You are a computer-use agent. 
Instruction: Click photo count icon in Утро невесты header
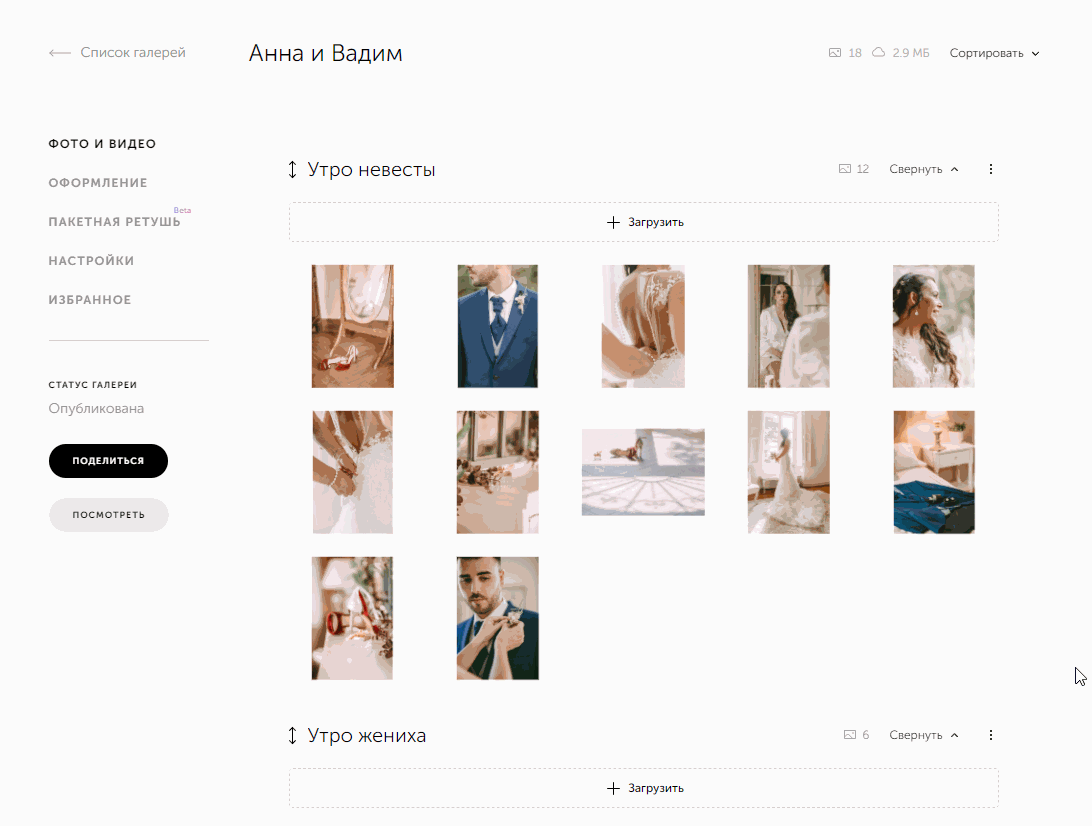[x=845, y=169]
